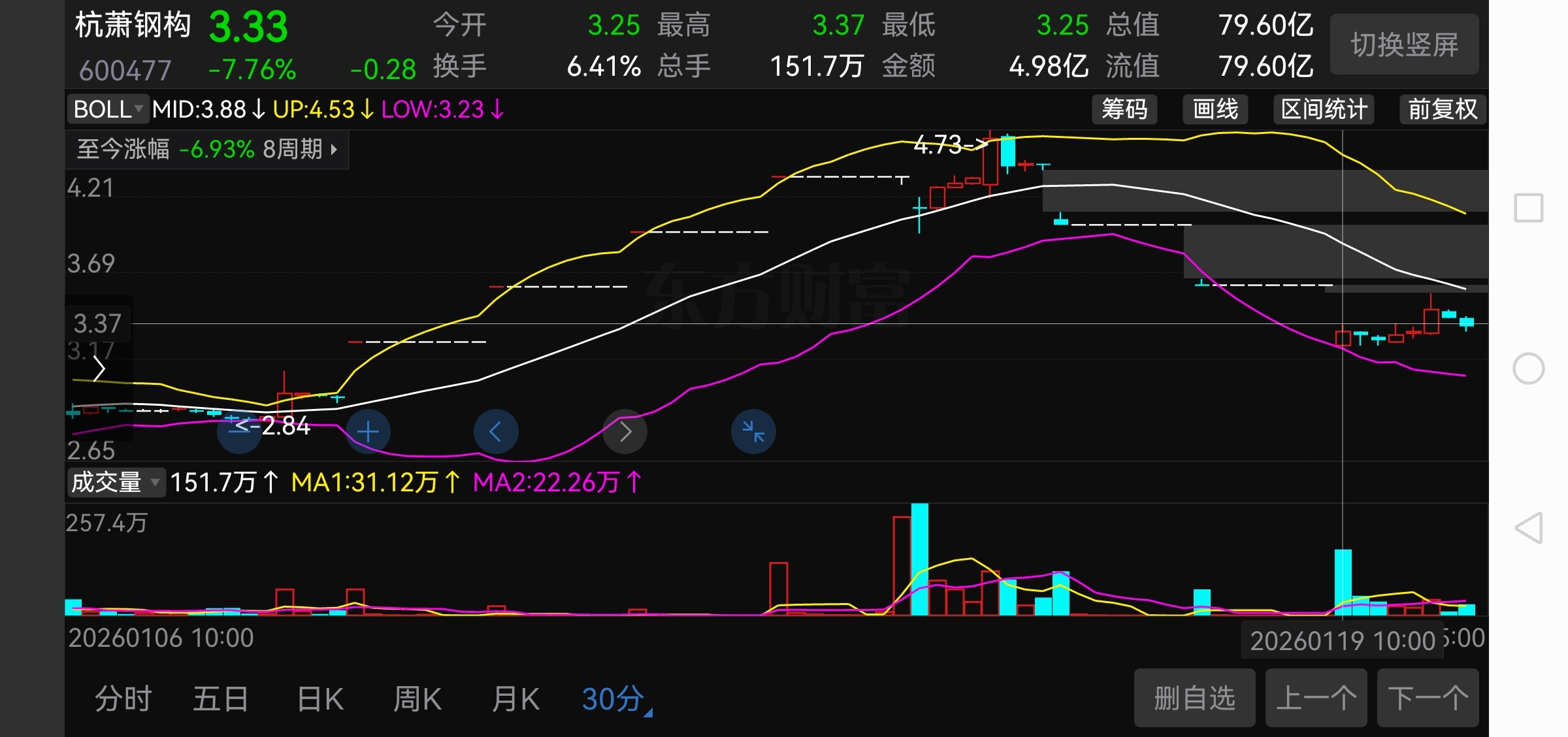Switch to the 日K tab
The image size is (1568, 737).
[320, 699]
